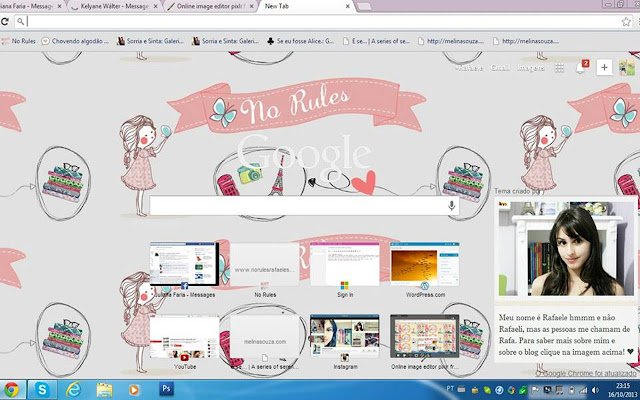Click the Google Chrome foi atualizado link
The image size is (640, 400).
587,373
